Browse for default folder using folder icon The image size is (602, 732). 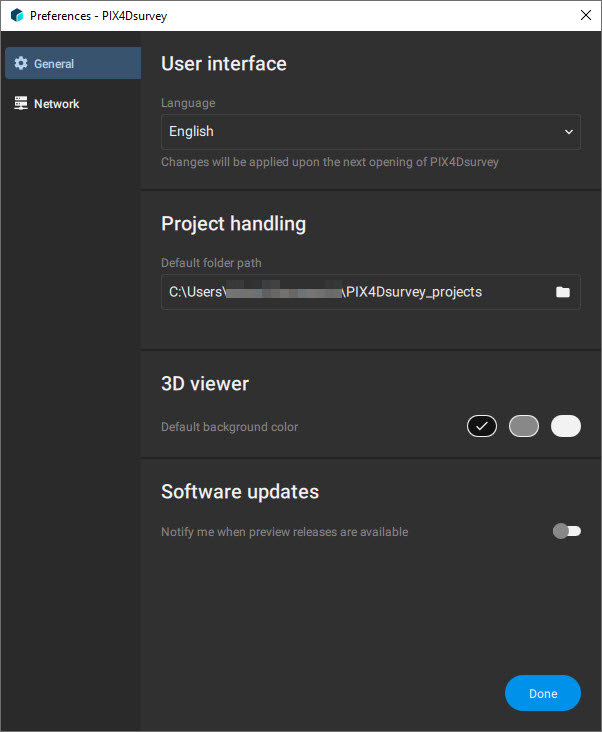pos(563,292)
